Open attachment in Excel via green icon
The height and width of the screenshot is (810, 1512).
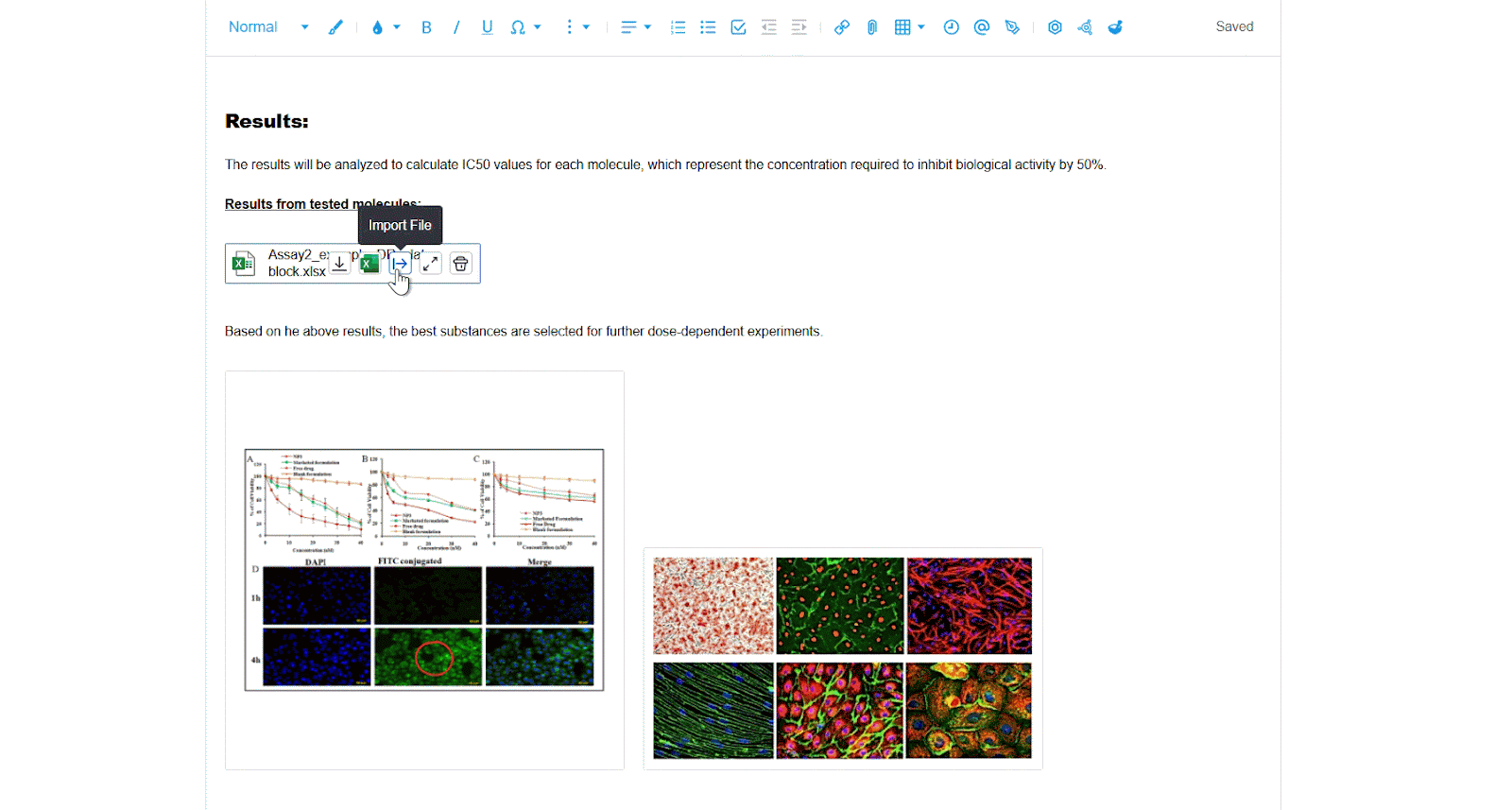[369, 264]
